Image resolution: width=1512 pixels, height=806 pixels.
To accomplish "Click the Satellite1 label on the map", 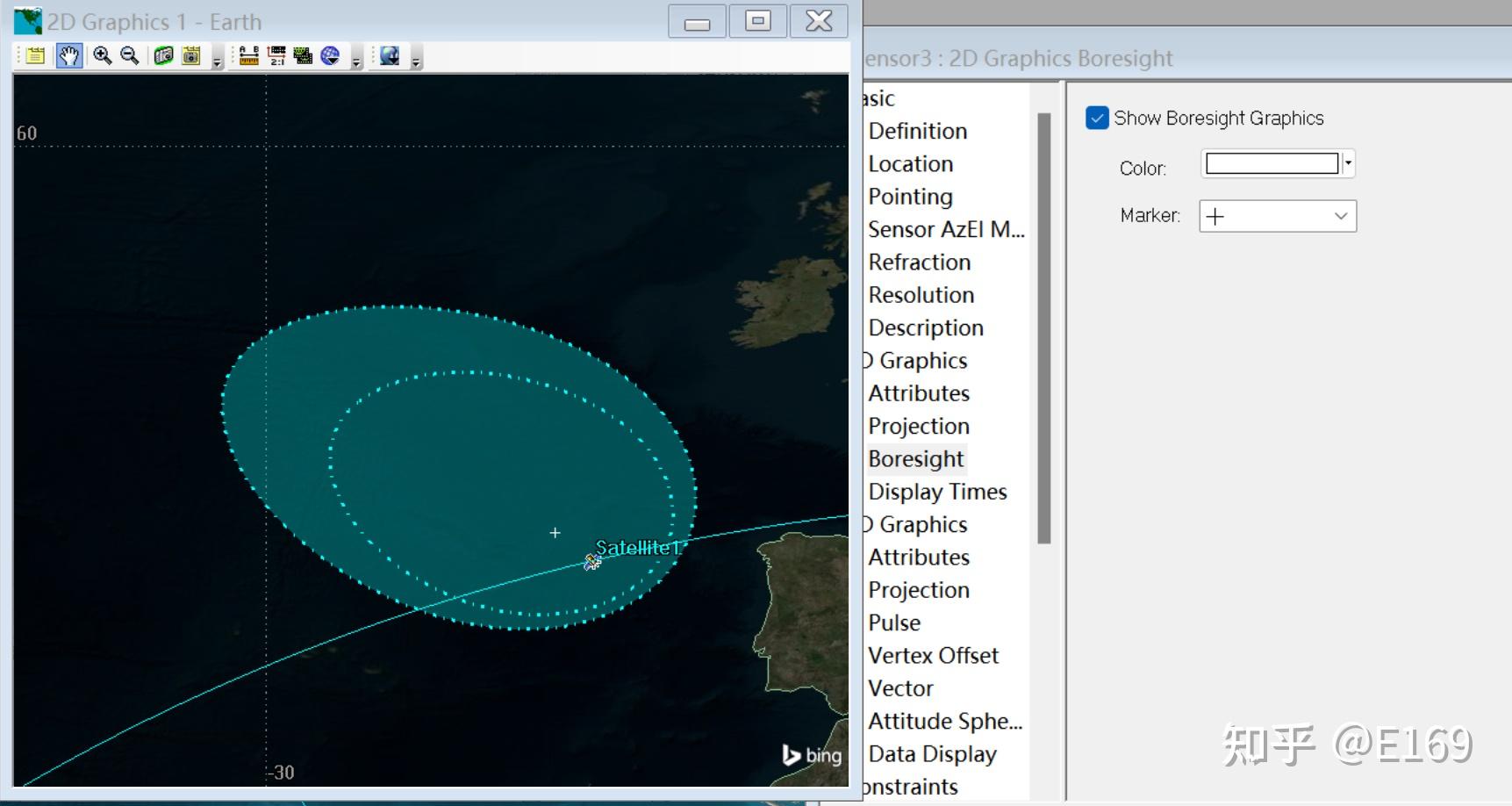I will [x=638, y=547].
